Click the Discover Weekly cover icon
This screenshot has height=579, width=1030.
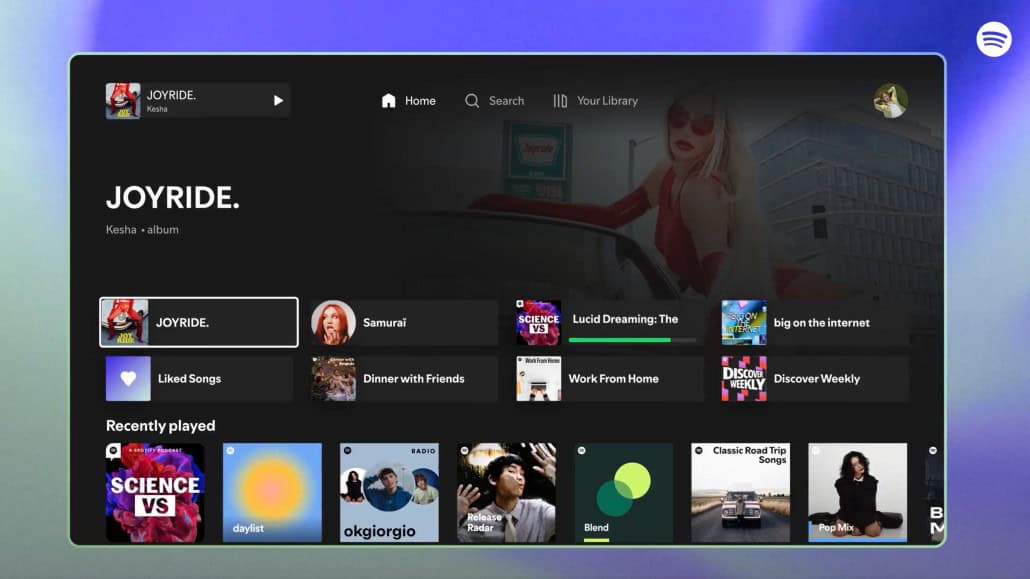pos(744,379)
